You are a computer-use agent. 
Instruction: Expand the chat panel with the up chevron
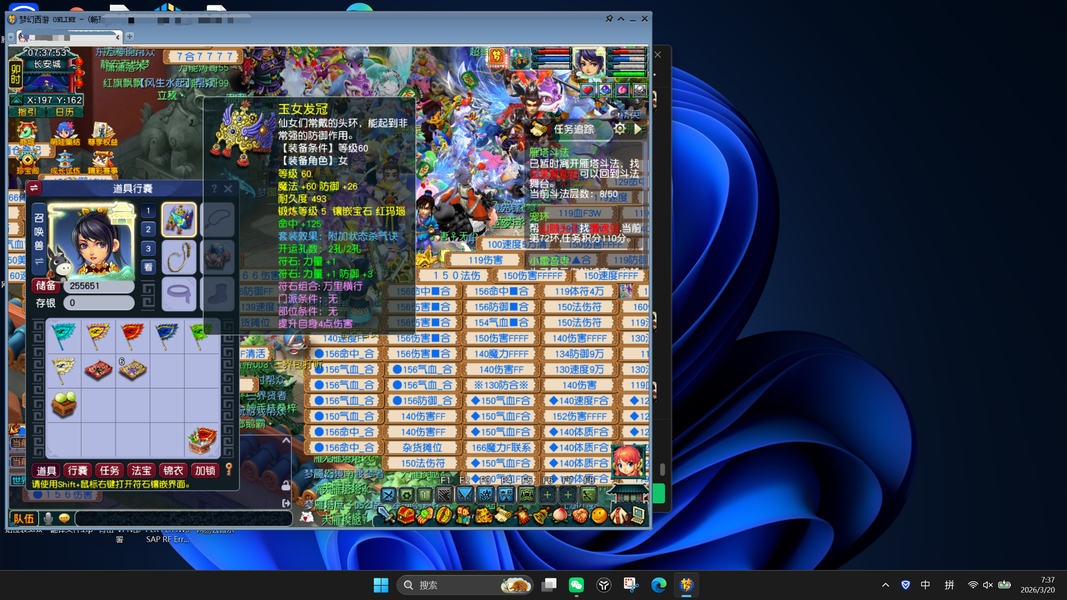pyautogui.click(x=286, y=440)
